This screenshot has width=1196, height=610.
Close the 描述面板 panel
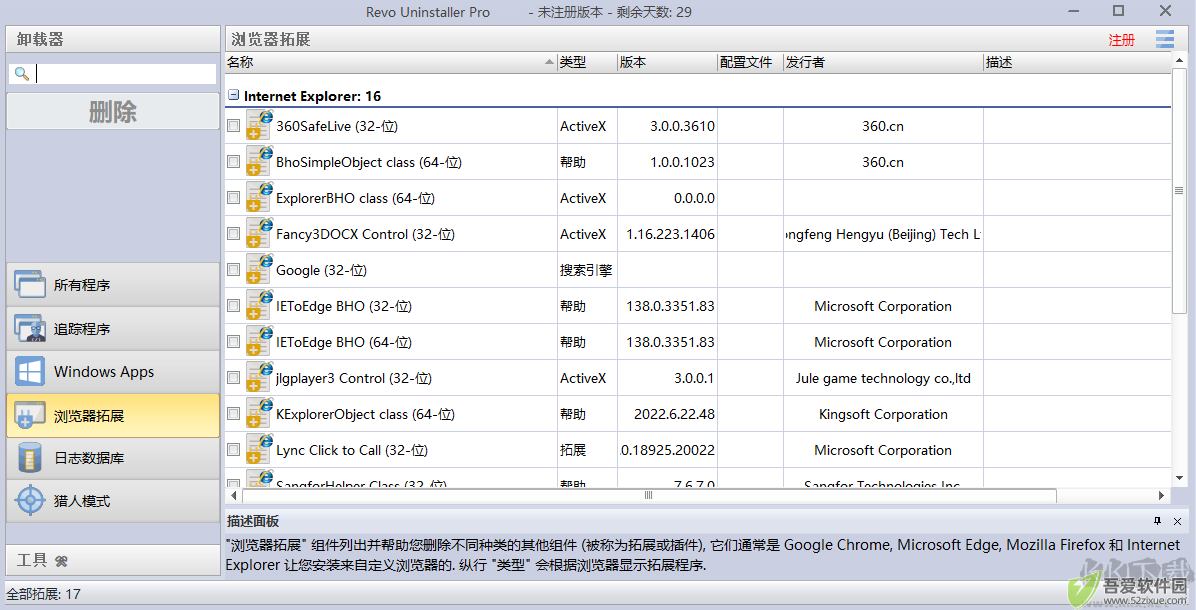(x=1177, y=521)
